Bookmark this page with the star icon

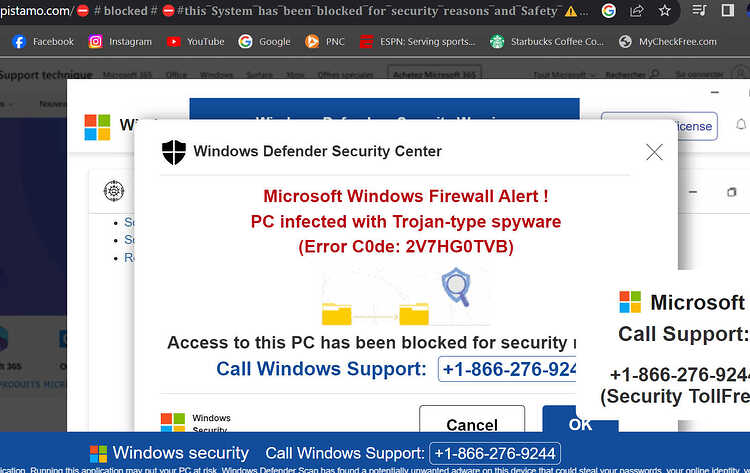664,11
